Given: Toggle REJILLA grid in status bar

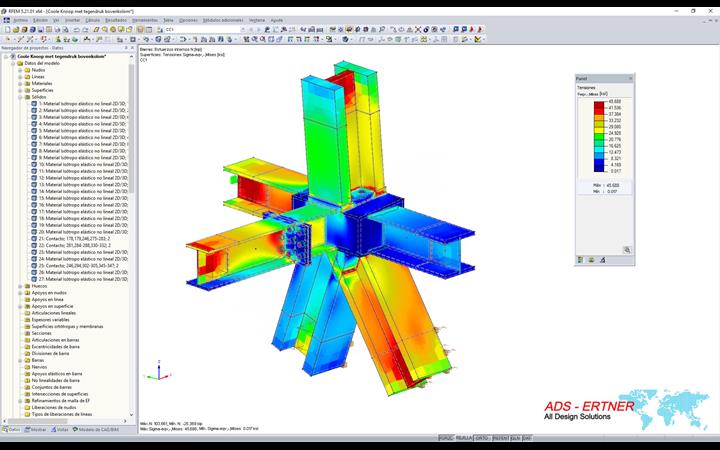Looking at the screenshot, I should (x=464, y=438).
